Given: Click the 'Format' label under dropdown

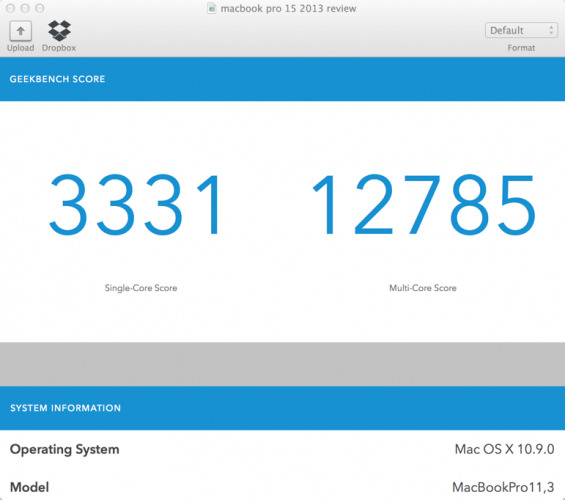Looking at the screenshot, I should pos(521,48).
